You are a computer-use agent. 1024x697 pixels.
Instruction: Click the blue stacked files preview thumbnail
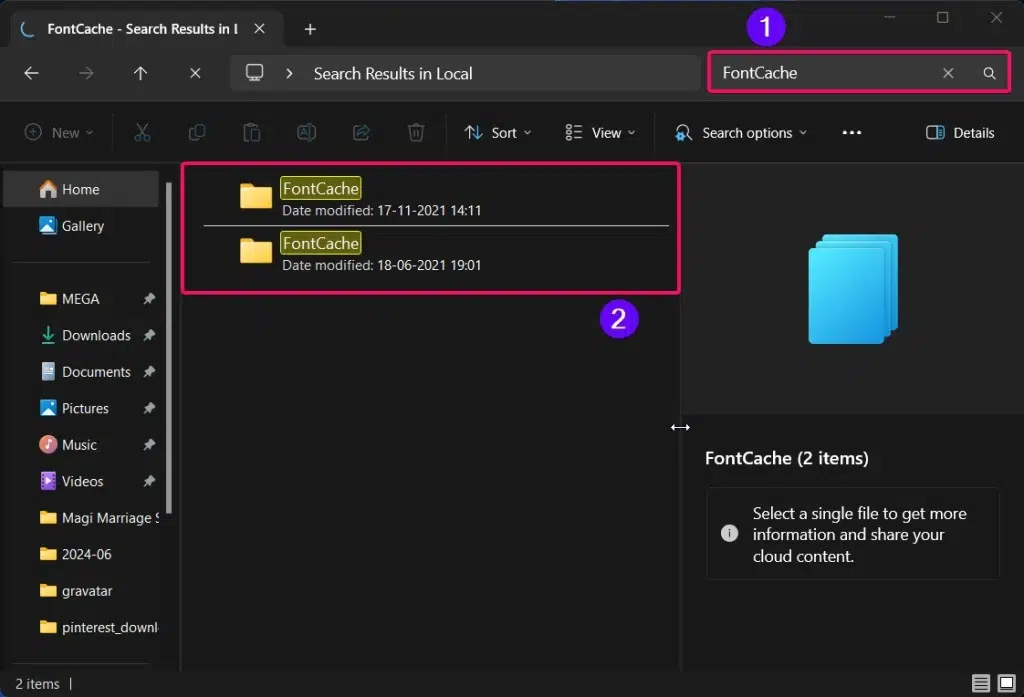click(853, 289)
